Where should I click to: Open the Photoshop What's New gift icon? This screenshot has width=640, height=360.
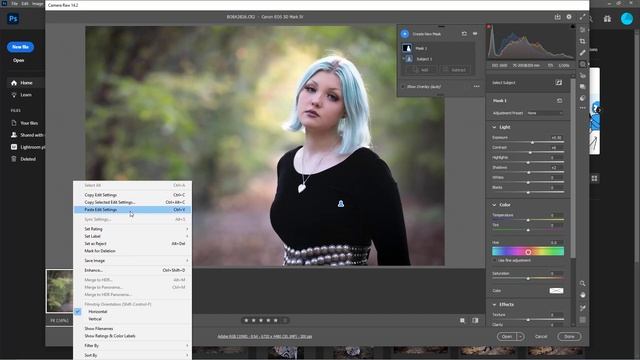[607, 19]
